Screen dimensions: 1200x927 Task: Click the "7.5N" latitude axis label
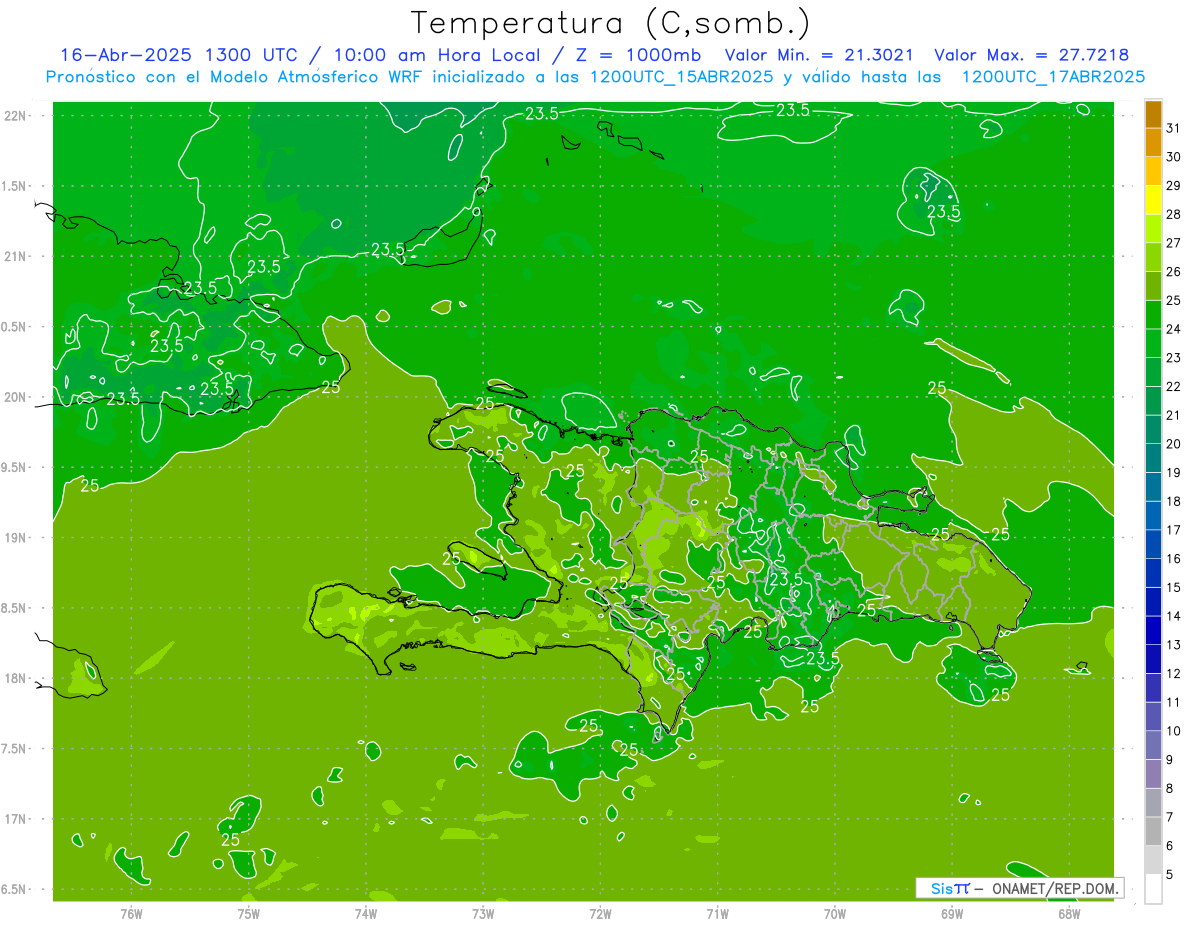(x=15, y=749)
